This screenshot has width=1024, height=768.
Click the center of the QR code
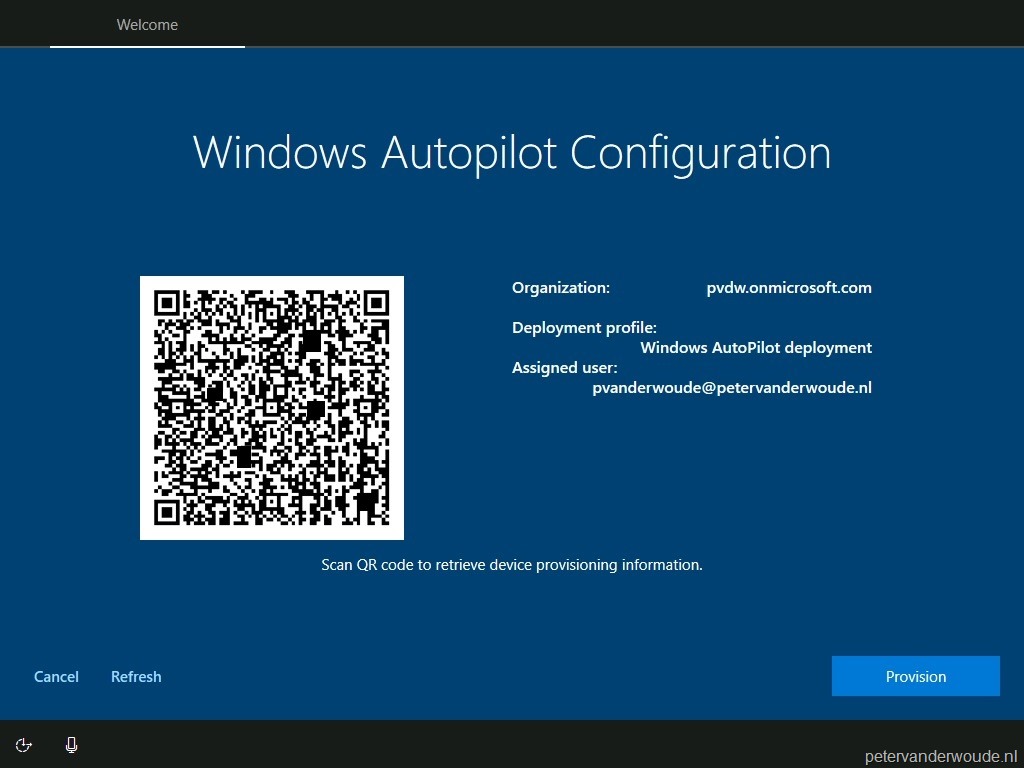point(272,407)
